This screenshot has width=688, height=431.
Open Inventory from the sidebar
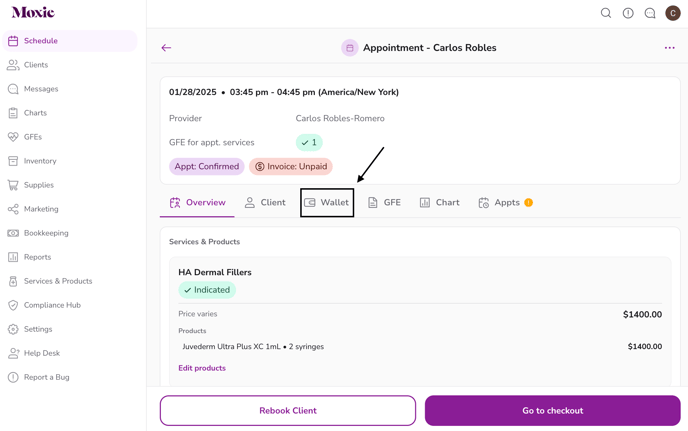(40, 161)
